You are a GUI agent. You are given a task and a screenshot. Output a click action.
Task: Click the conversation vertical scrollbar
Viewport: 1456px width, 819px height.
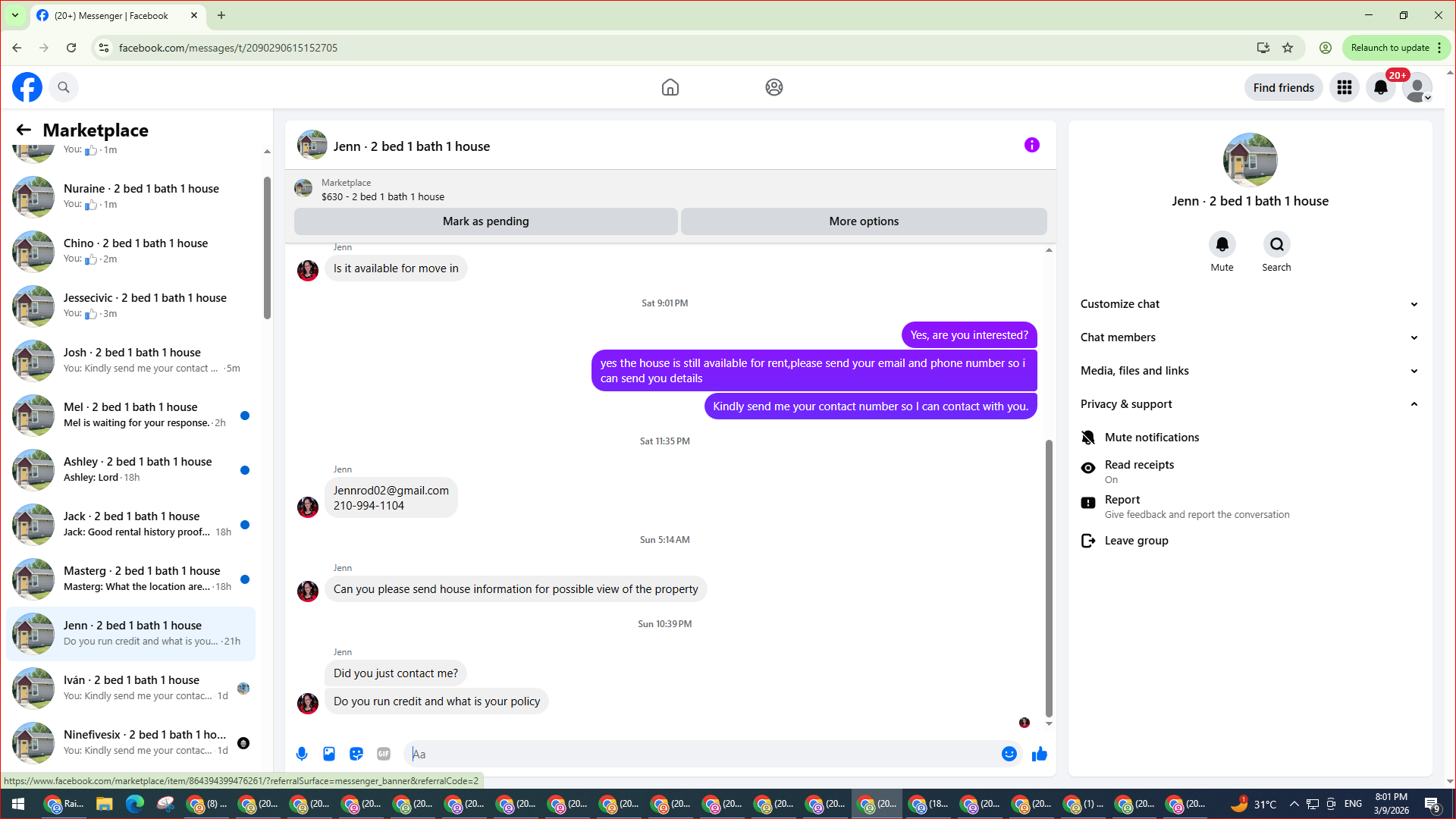[x=1049, y=576]
